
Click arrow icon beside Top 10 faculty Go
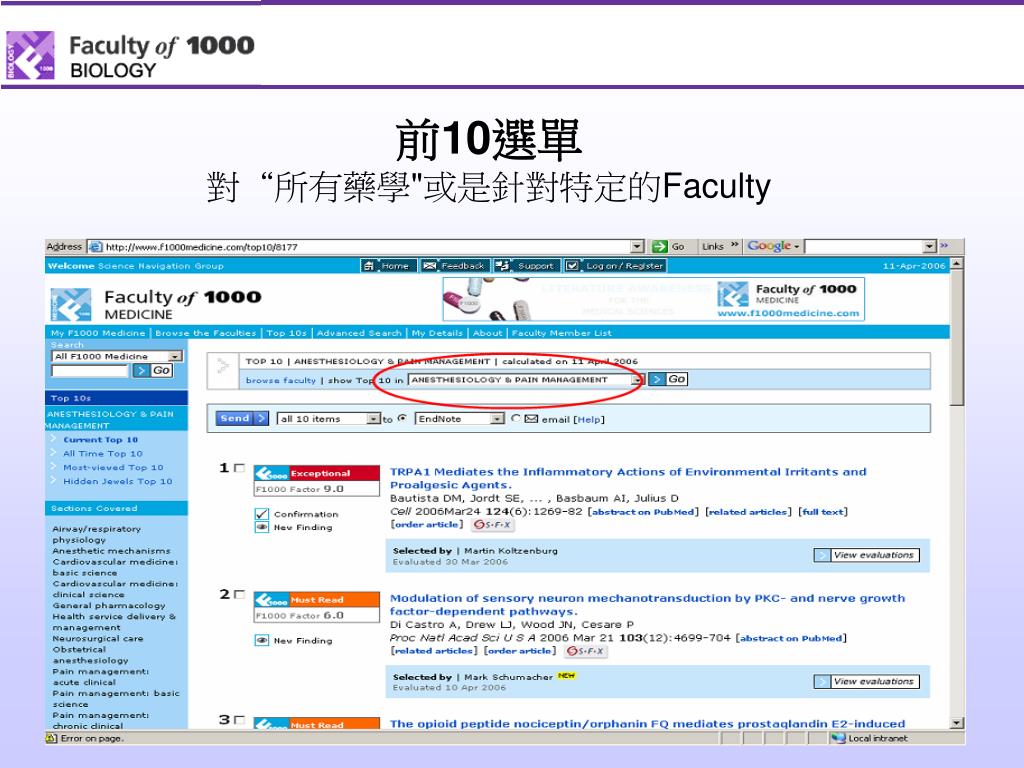pos(657,379)
